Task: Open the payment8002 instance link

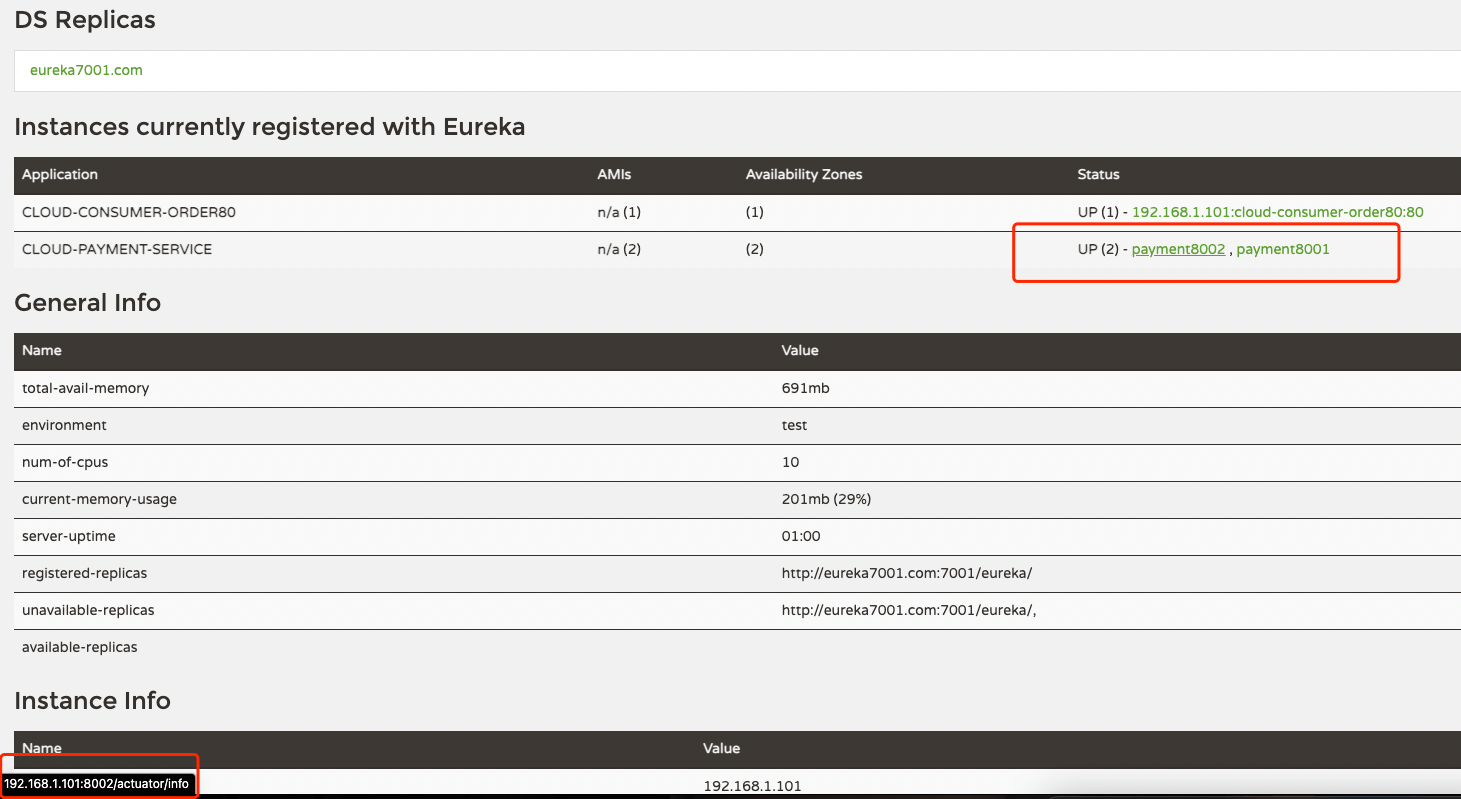Action: 1178,249
